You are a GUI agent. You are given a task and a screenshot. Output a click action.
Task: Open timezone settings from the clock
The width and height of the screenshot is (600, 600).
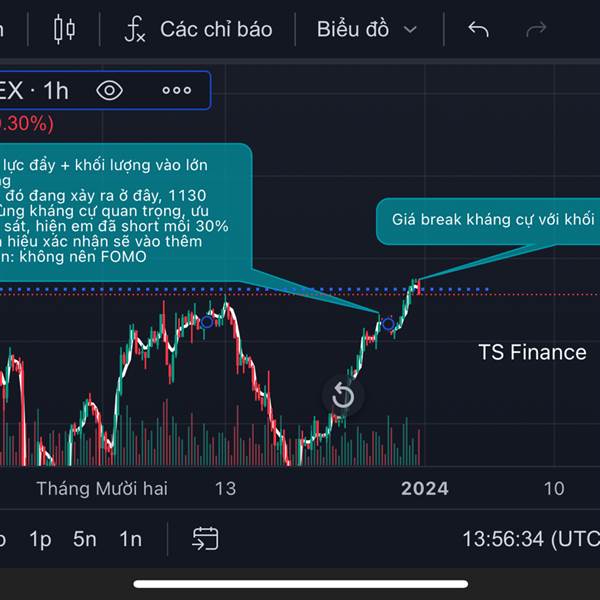(530, 539)
